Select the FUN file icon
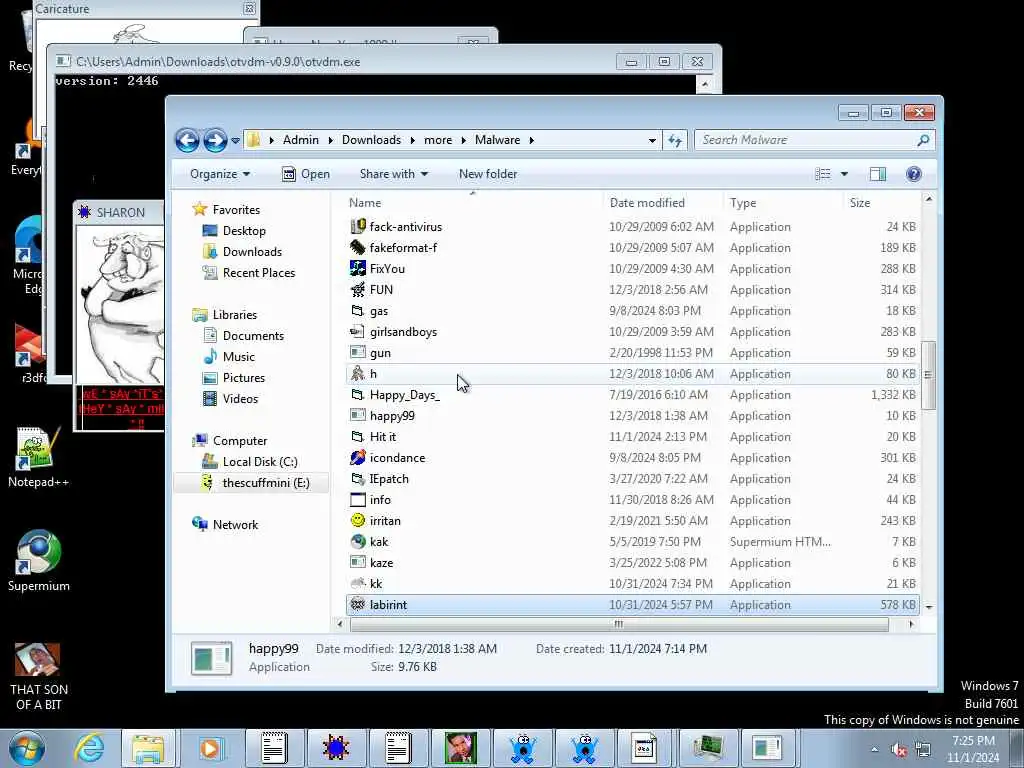The height and width of the screenshot is (768, 1024). (357, 289)
